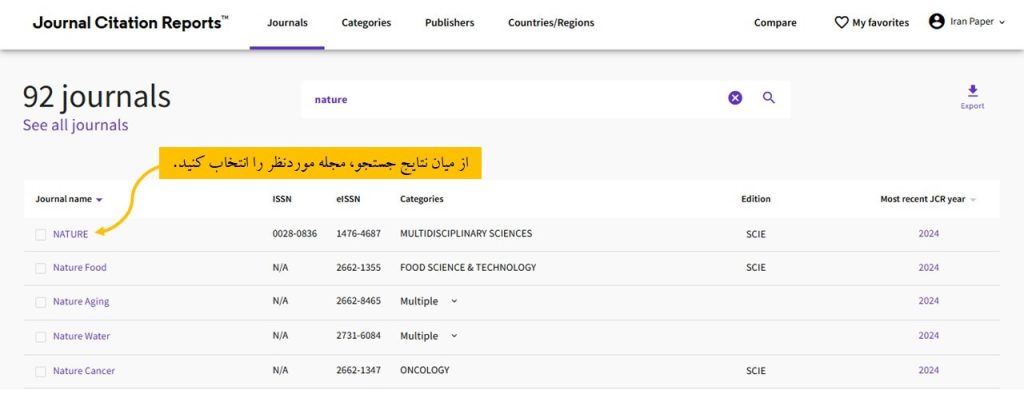Click the Categories column header
The image size is (1024, 394).
pos(422,199)
